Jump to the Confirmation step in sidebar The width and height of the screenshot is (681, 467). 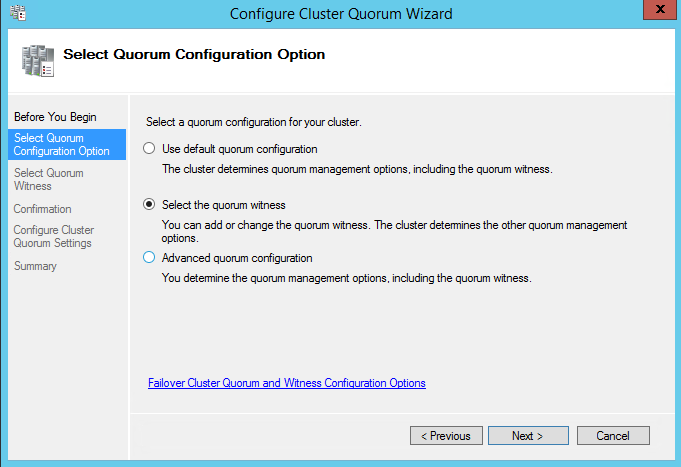tap(43, 209)
